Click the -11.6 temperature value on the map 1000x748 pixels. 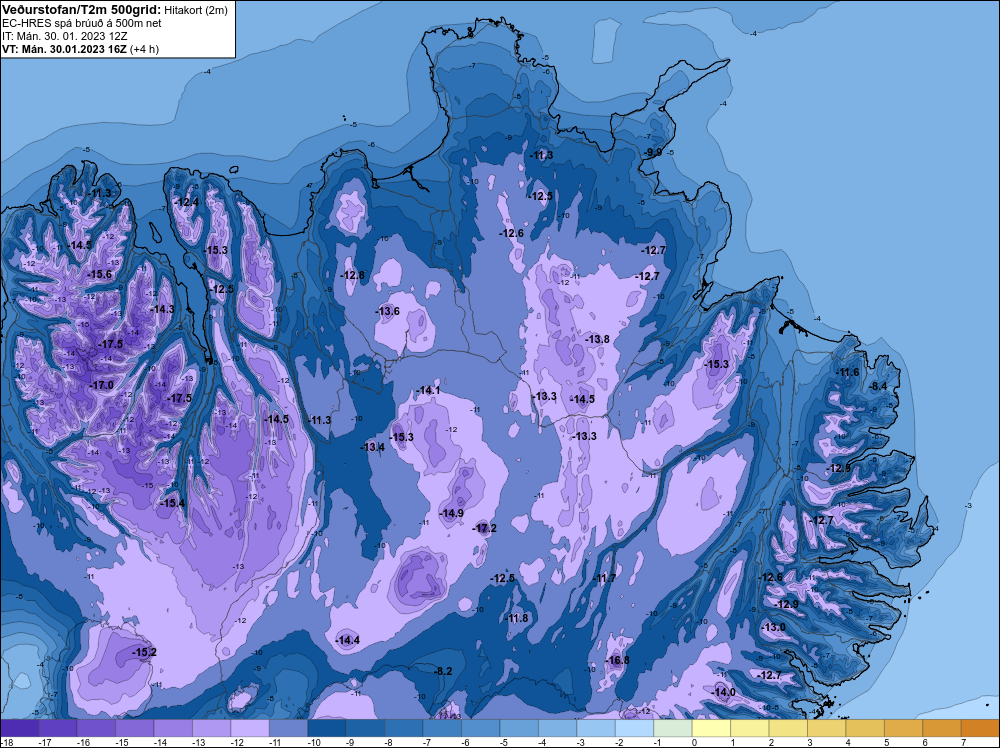pos(848,372)
